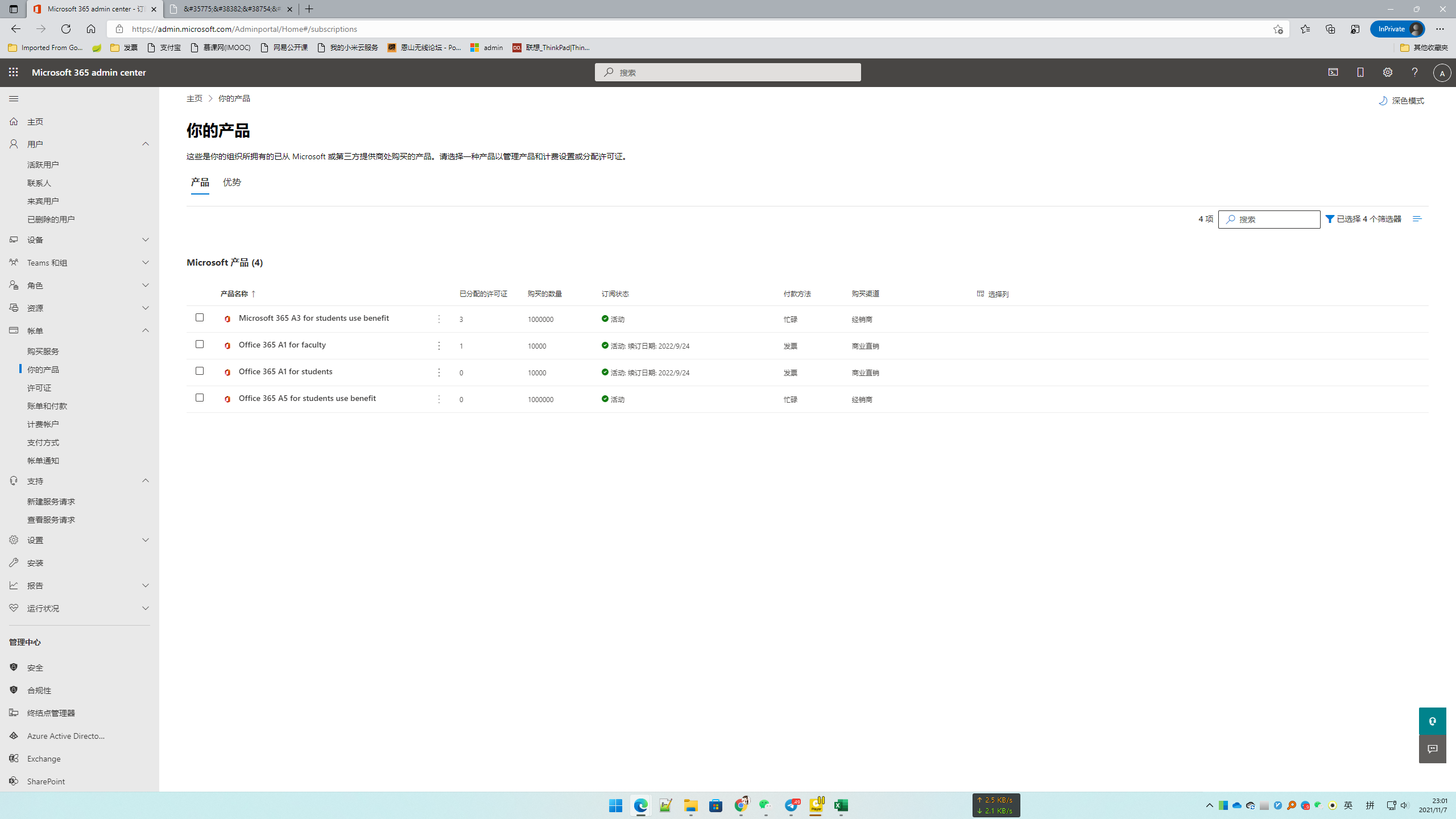Image resolution: width=1456 pixels, height=819 pixels.
Task: Go to 活跃用户 in sidebar
Action: coord(43,165)
